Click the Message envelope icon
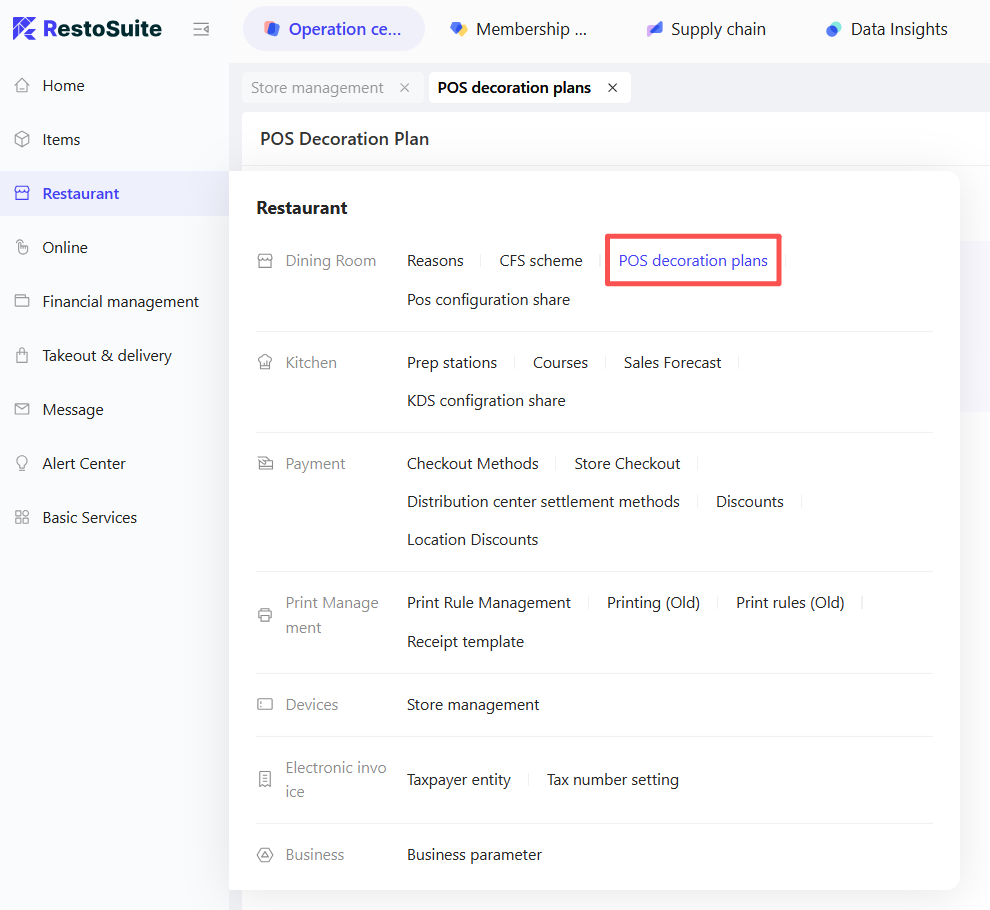This screenshot has height=910, width=990. click(22, 410)
